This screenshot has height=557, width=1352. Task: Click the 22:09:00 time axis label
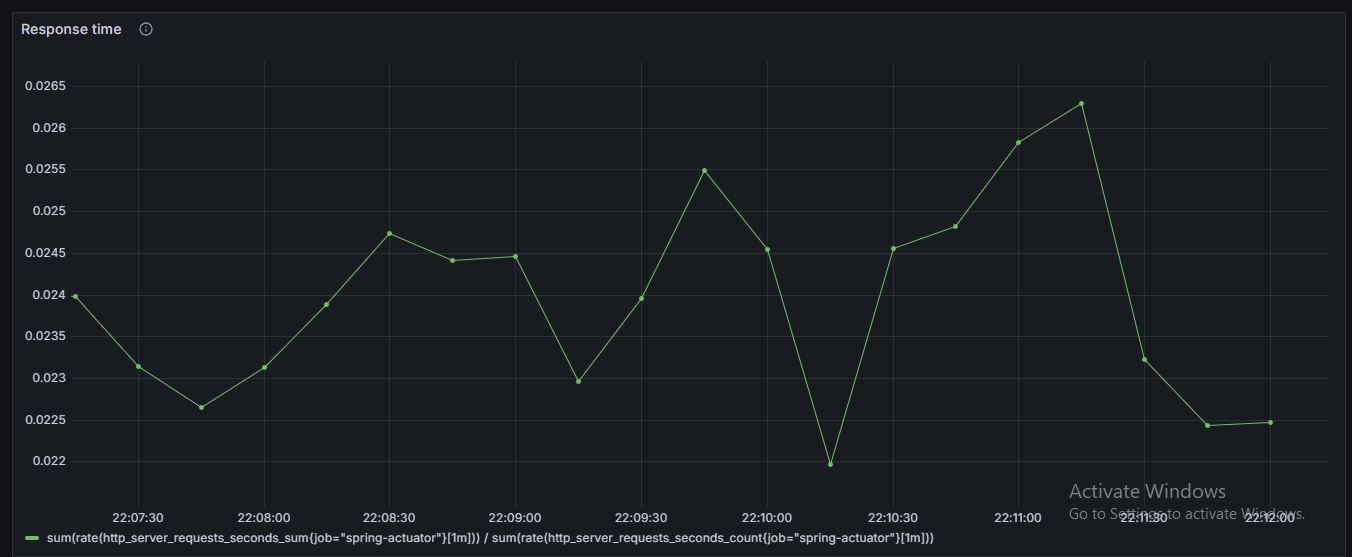click(515, 517)
